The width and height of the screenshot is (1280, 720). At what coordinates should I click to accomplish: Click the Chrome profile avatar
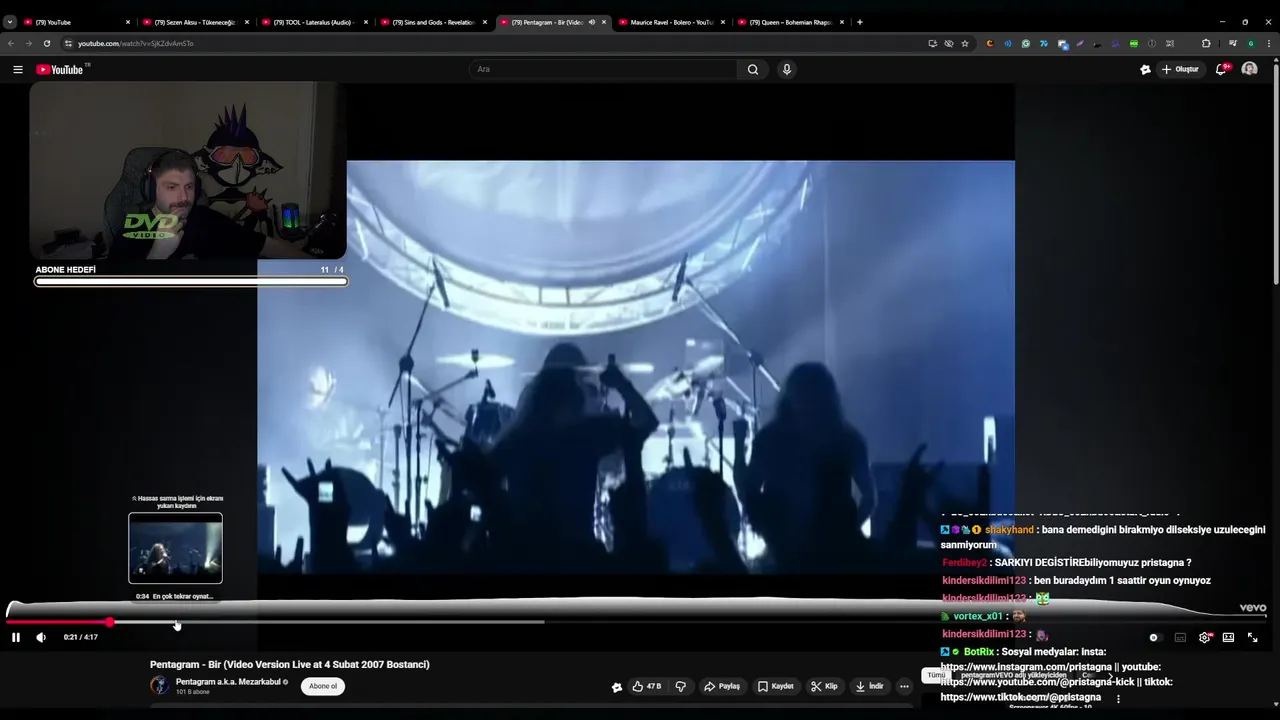click(x=1250, y=43)
